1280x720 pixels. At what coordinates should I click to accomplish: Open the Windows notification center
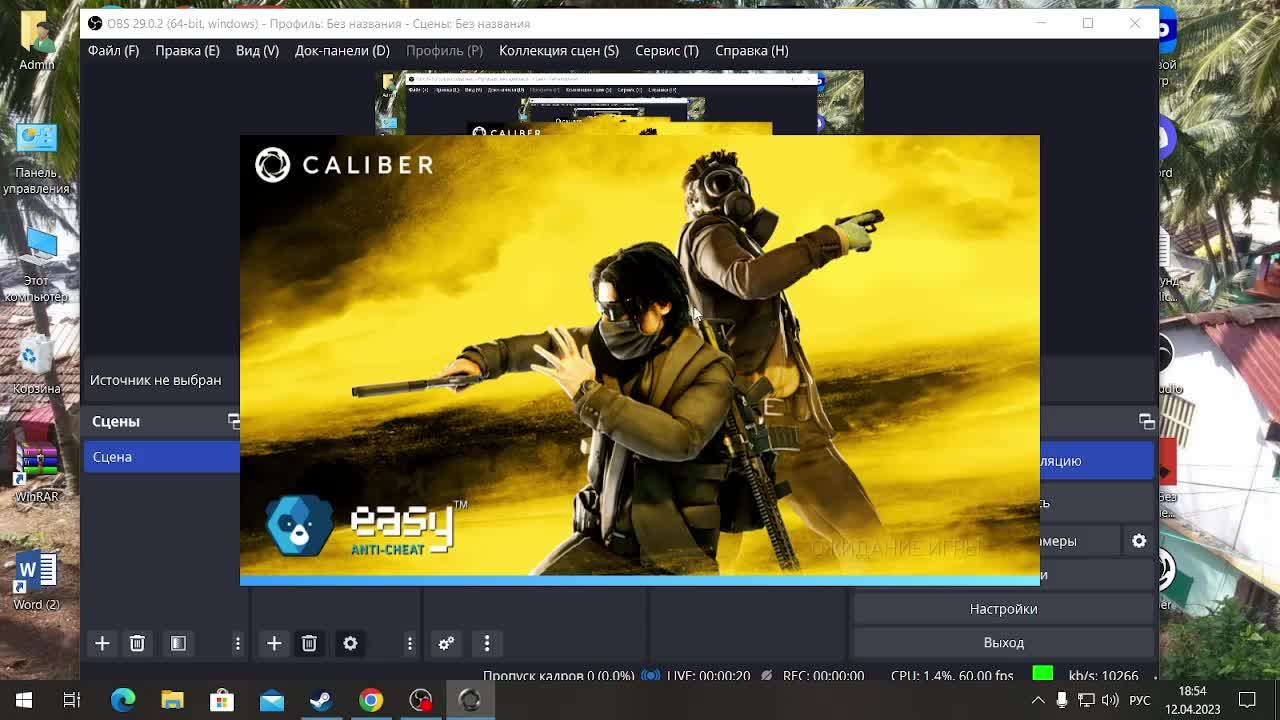point(1247,700)
